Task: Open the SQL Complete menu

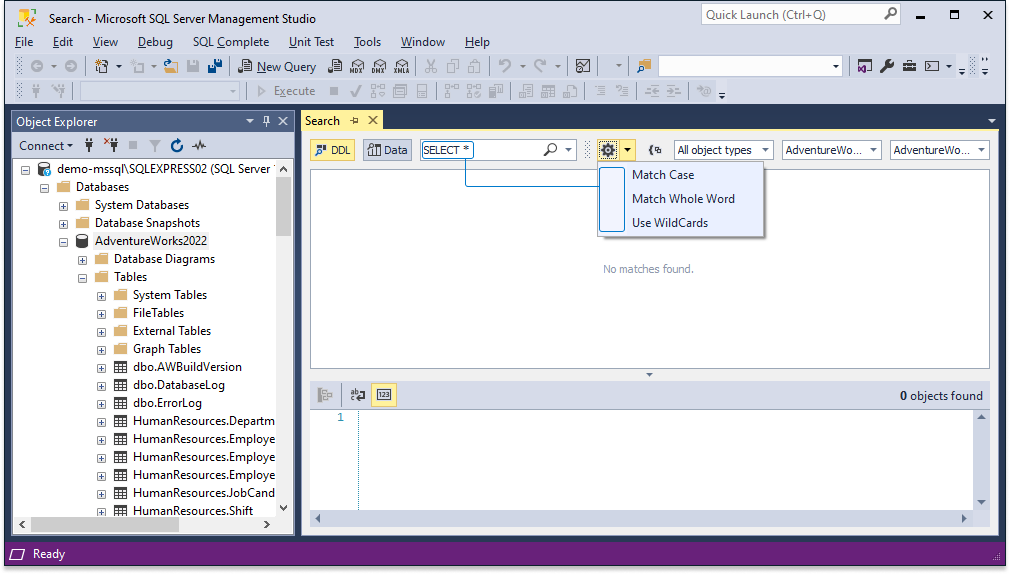Action: pyautogui.click(x=231, y=42)
